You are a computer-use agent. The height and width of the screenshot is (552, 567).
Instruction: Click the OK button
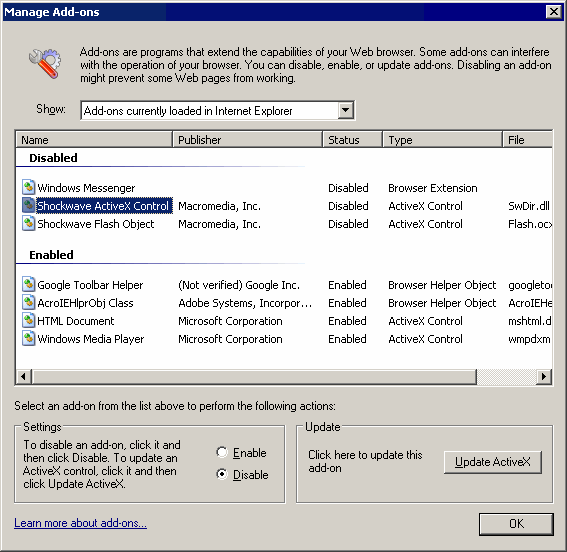(x=516, y=523)
